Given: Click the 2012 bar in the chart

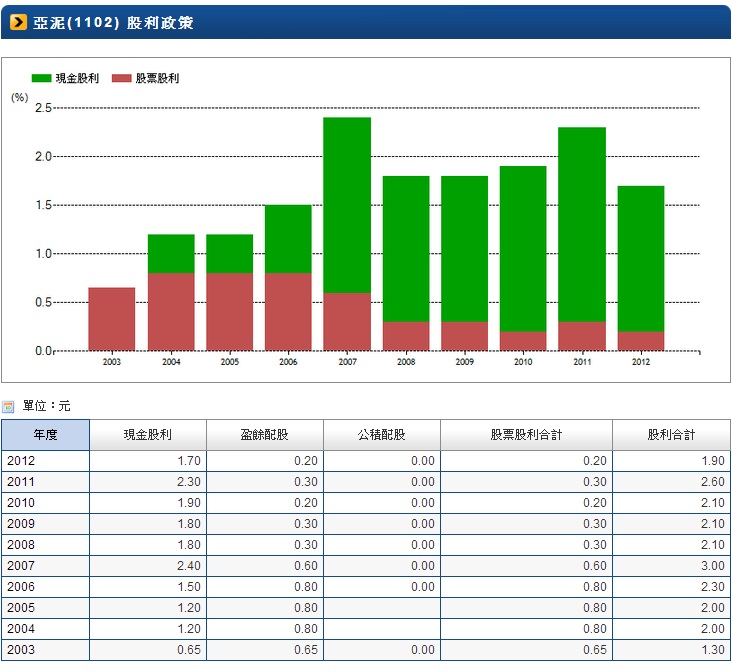Looking at the screenshot, I should pos(641,269).
